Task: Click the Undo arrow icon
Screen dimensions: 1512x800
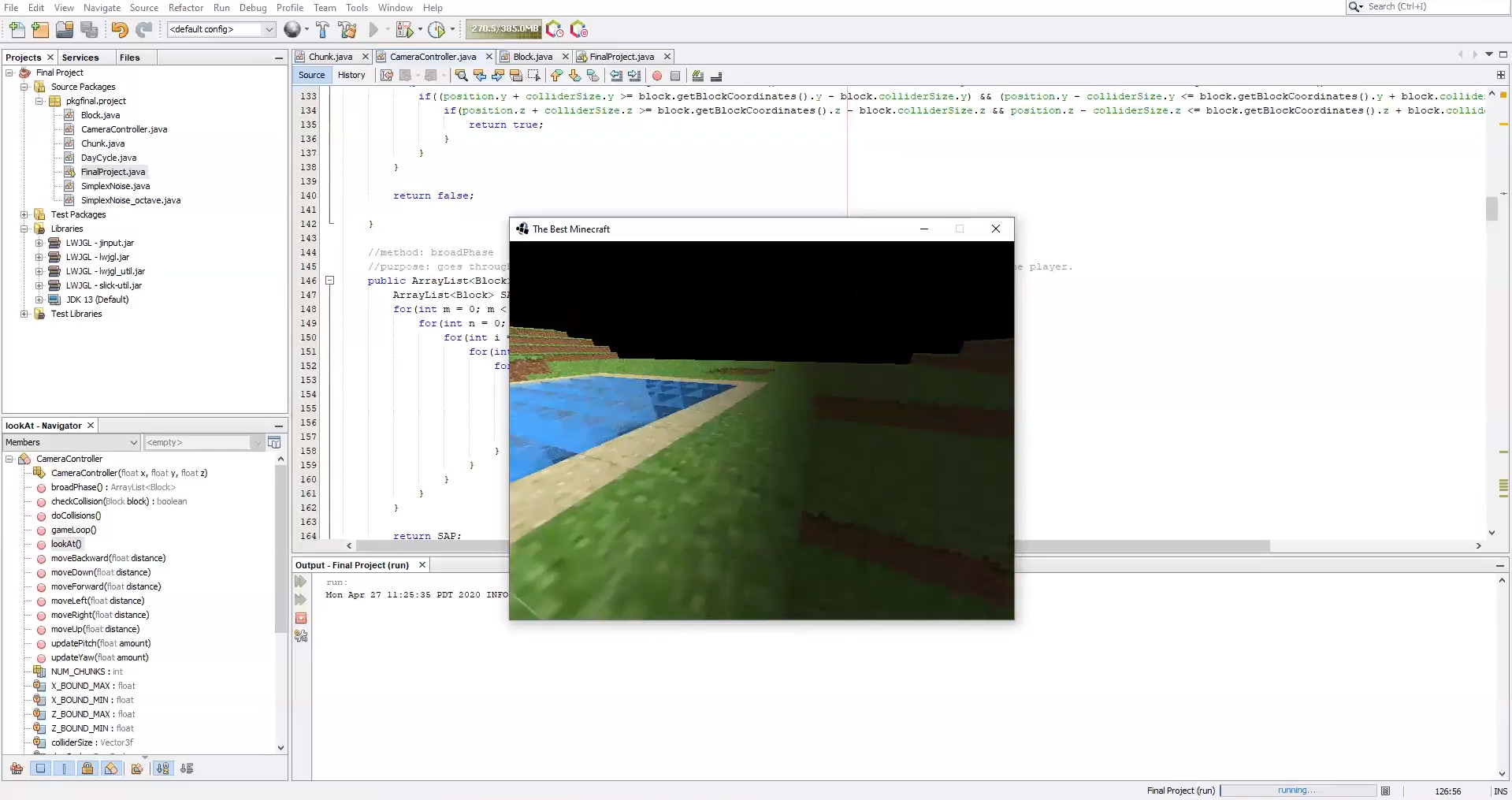Action: pyautogui.click(x=119, y=30)
